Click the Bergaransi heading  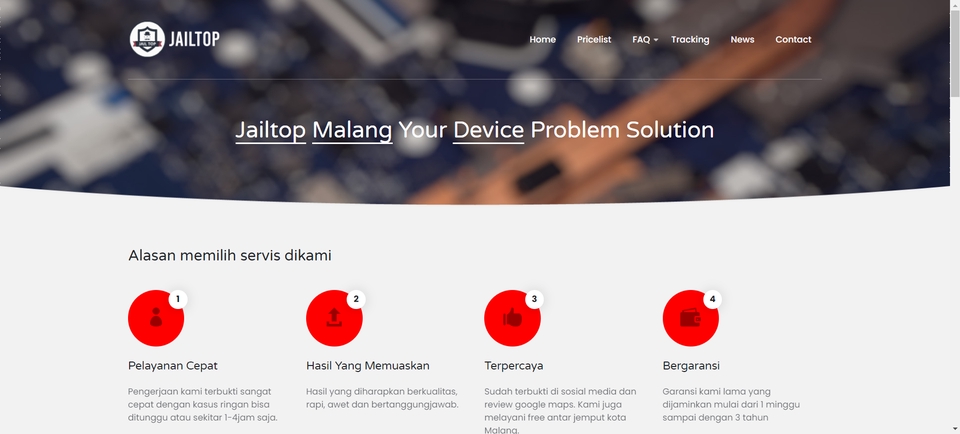(x=691, y=365)
